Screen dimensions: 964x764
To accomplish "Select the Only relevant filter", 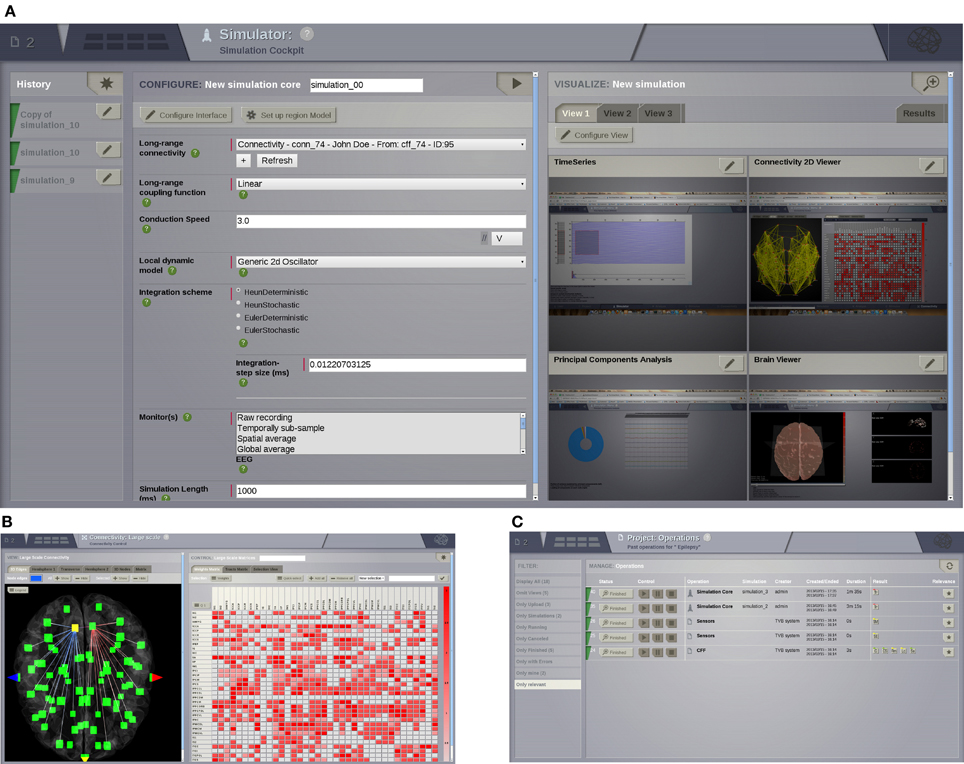I will (x=548, y=684).
